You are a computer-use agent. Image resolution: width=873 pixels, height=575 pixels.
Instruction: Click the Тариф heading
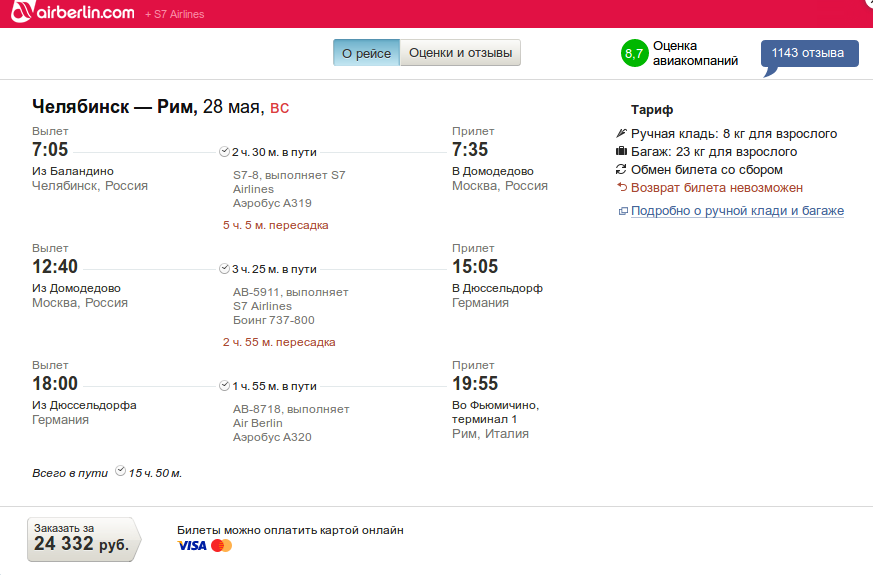click(652, 110)
